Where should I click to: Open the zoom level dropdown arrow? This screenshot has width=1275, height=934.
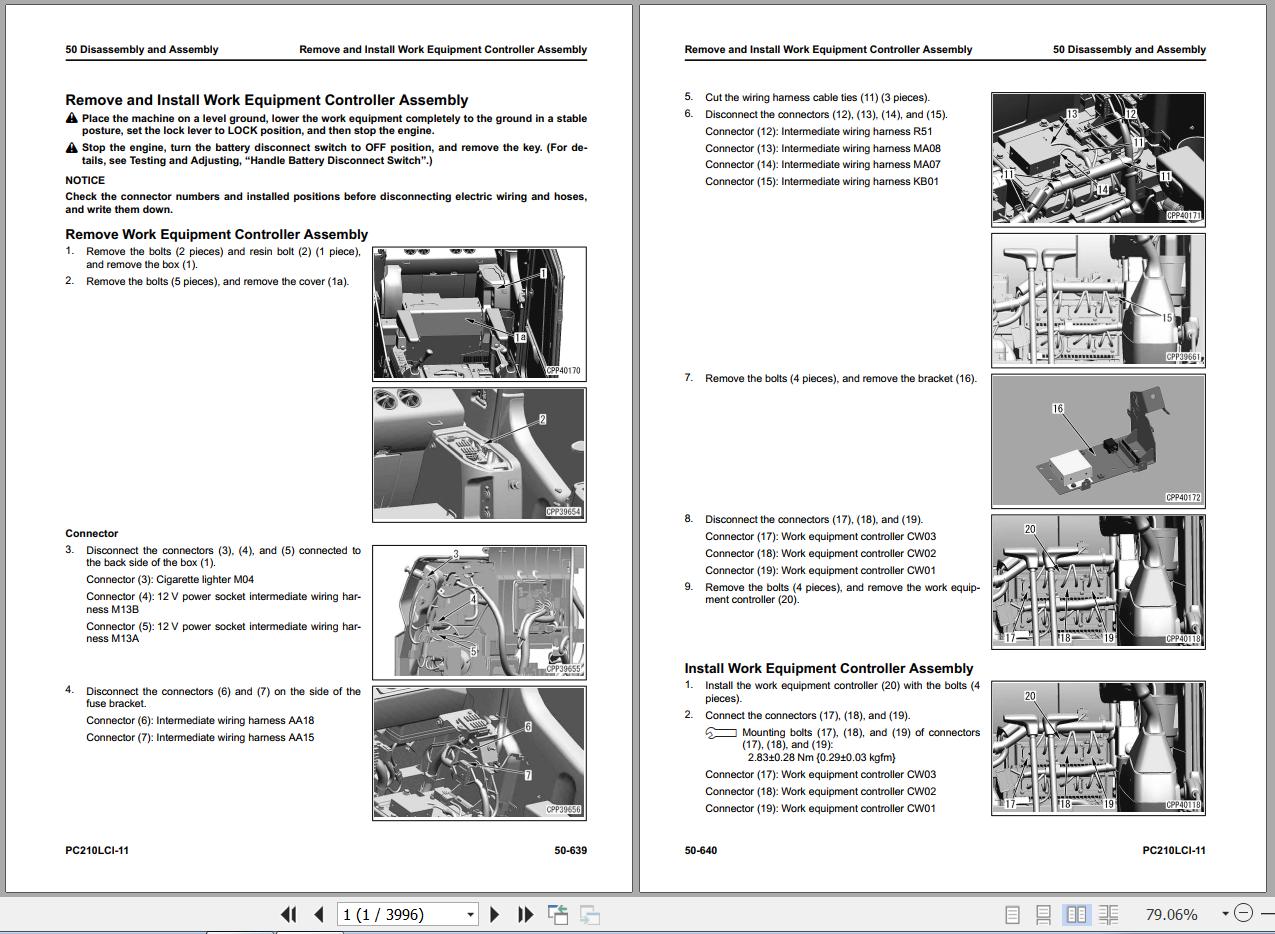point(1225,914)
